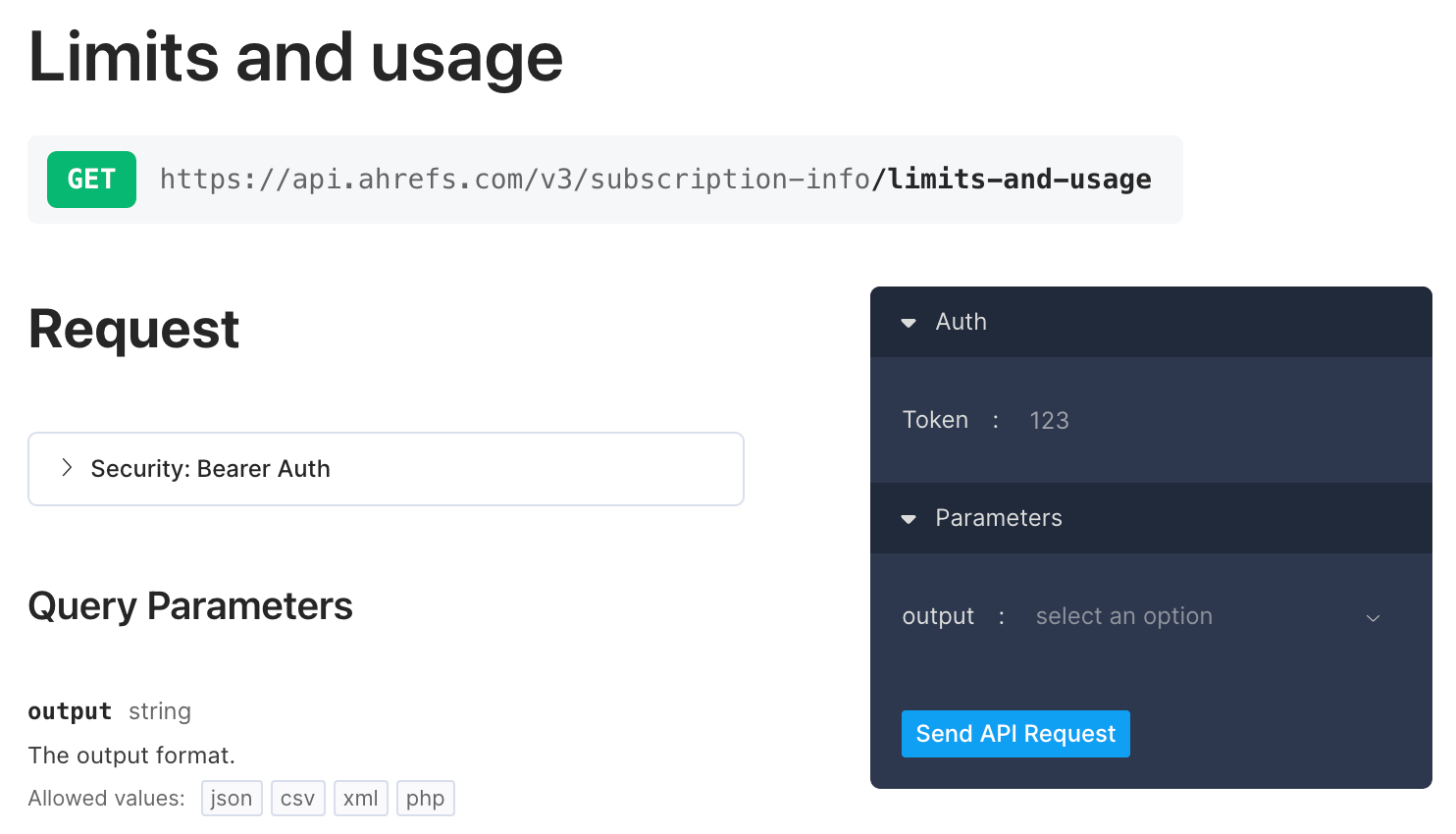Click the disclosure arrow beside Security: Bearer Auth
Screen dimensions: 1456x834
coord(67,468)
